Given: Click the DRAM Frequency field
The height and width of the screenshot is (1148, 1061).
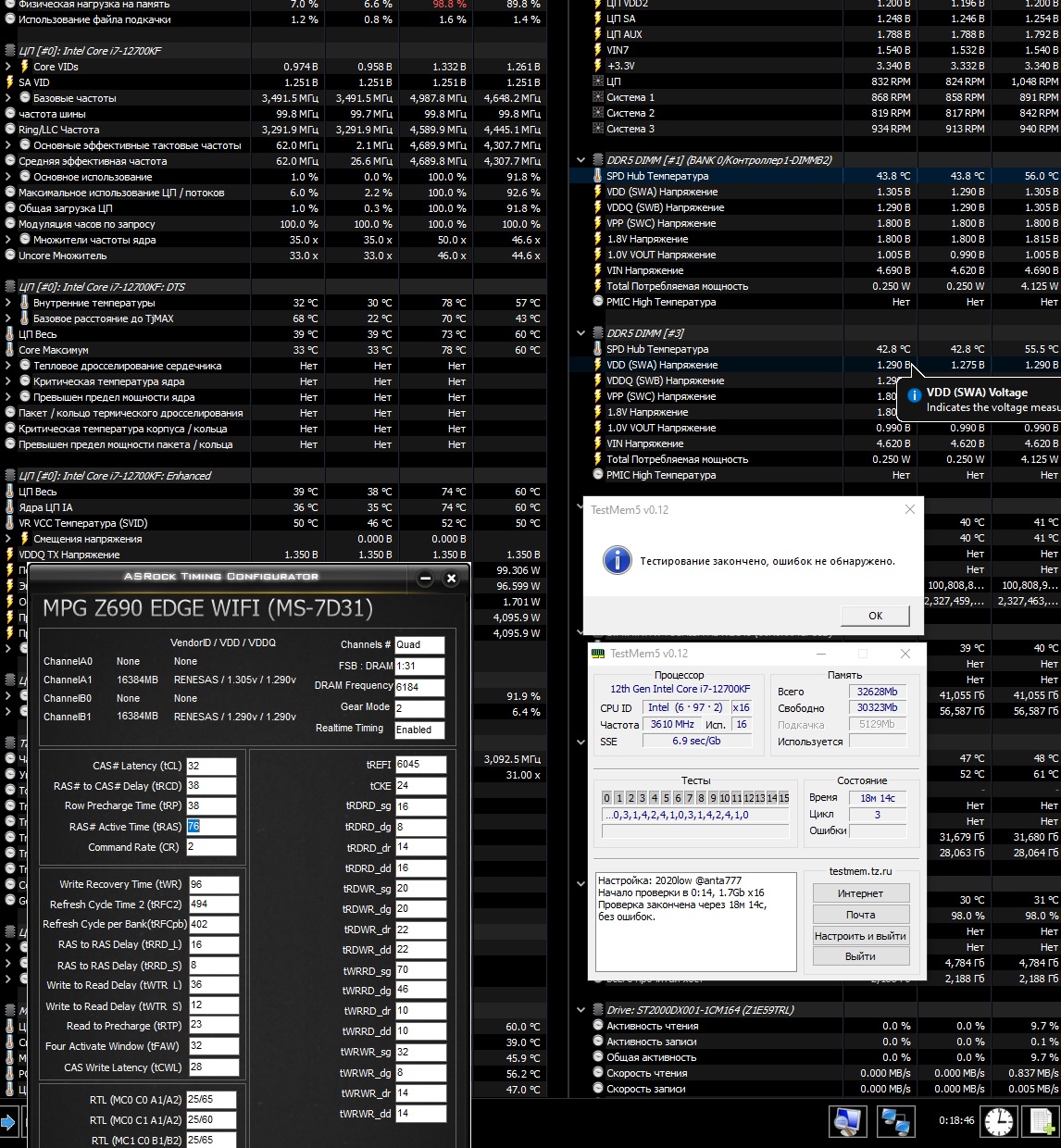Looking at the screenshot, I should 419,687.
